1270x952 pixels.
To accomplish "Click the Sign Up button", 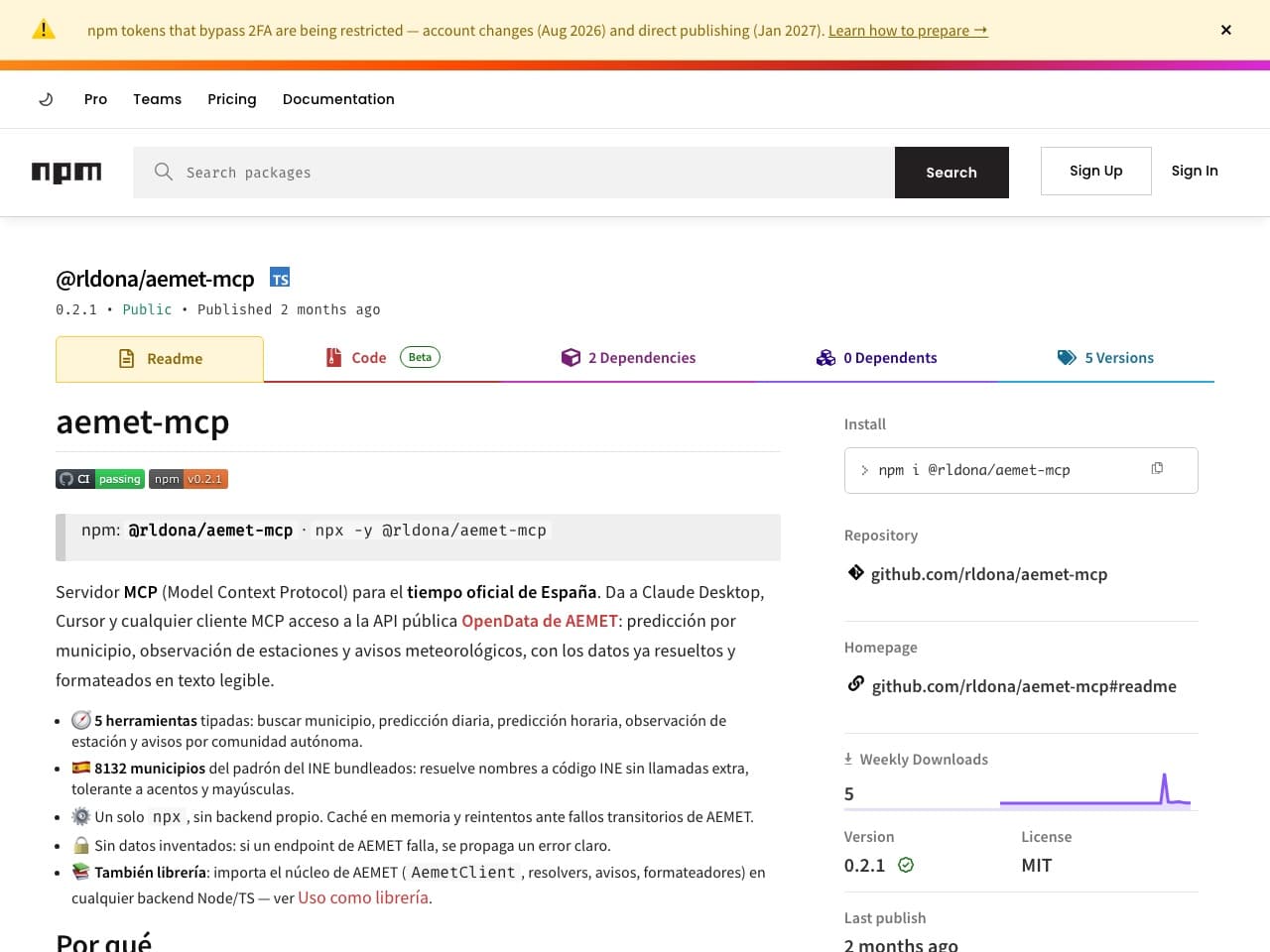I will (x=1096, y=171).
